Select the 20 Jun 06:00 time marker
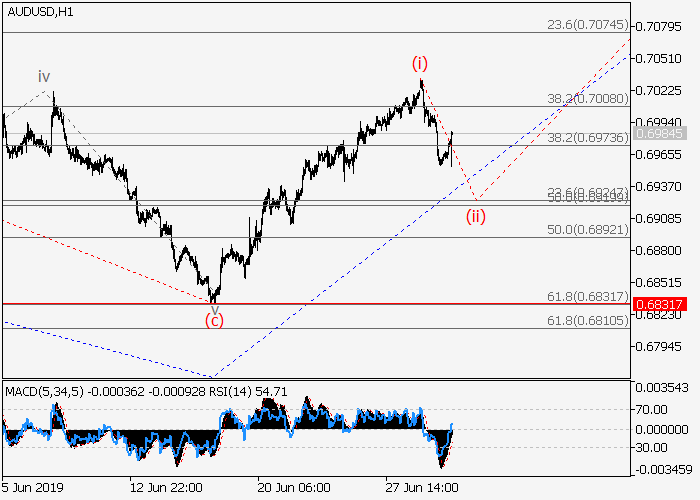This screenshot has height=500, width=700. coord(294,487)
